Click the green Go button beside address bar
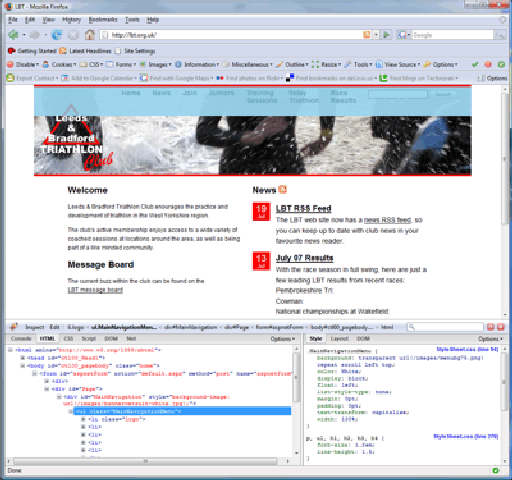Viewport: 512px width, 480px height. [387, 35]
